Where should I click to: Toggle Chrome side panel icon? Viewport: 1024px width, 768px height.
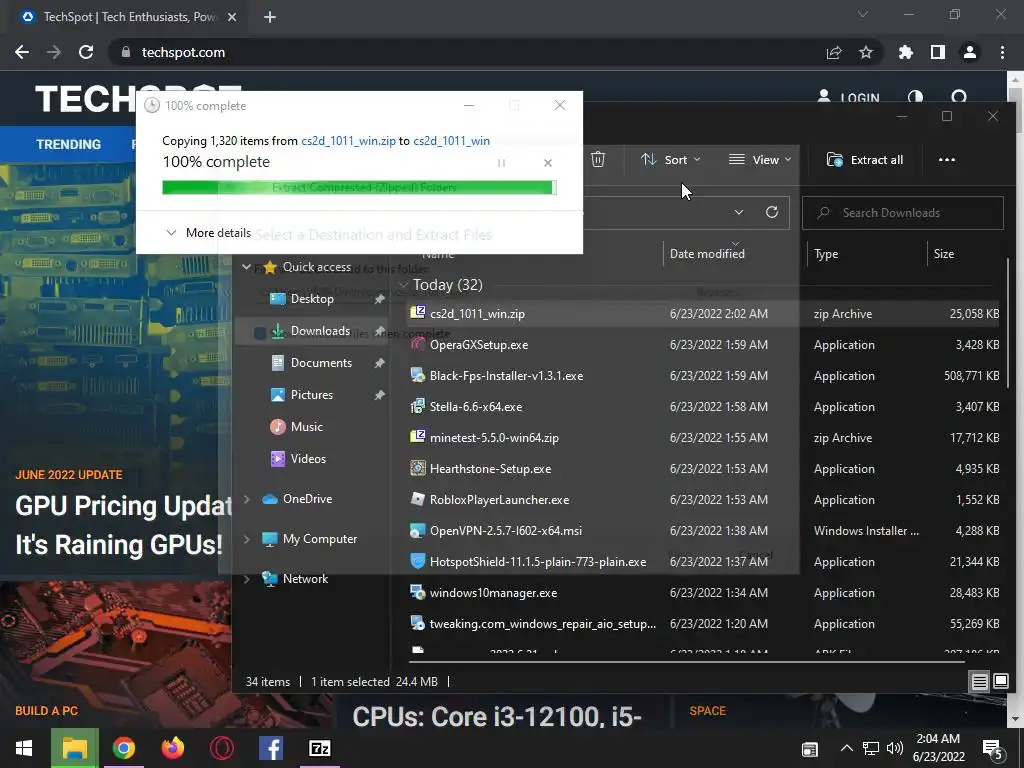pos(938,52)
